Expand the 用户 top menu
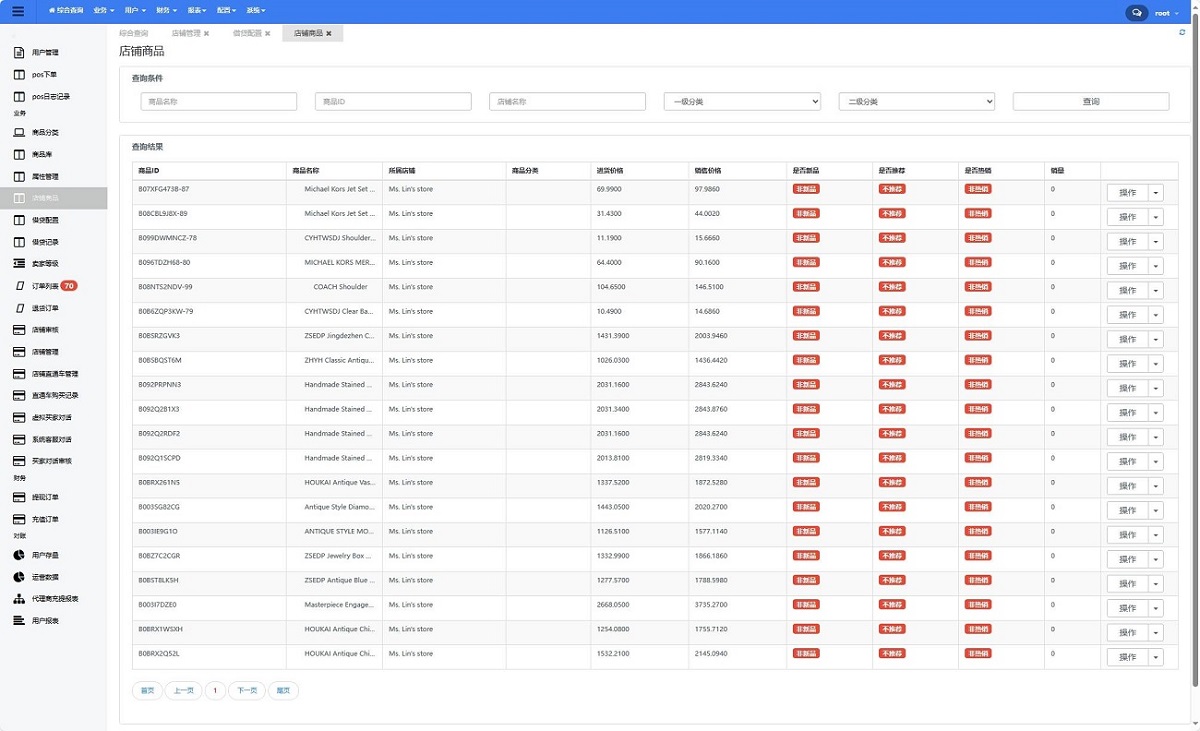Viewport: 1200px width, 731px height. pyautogui.click(x=135, y=11)
